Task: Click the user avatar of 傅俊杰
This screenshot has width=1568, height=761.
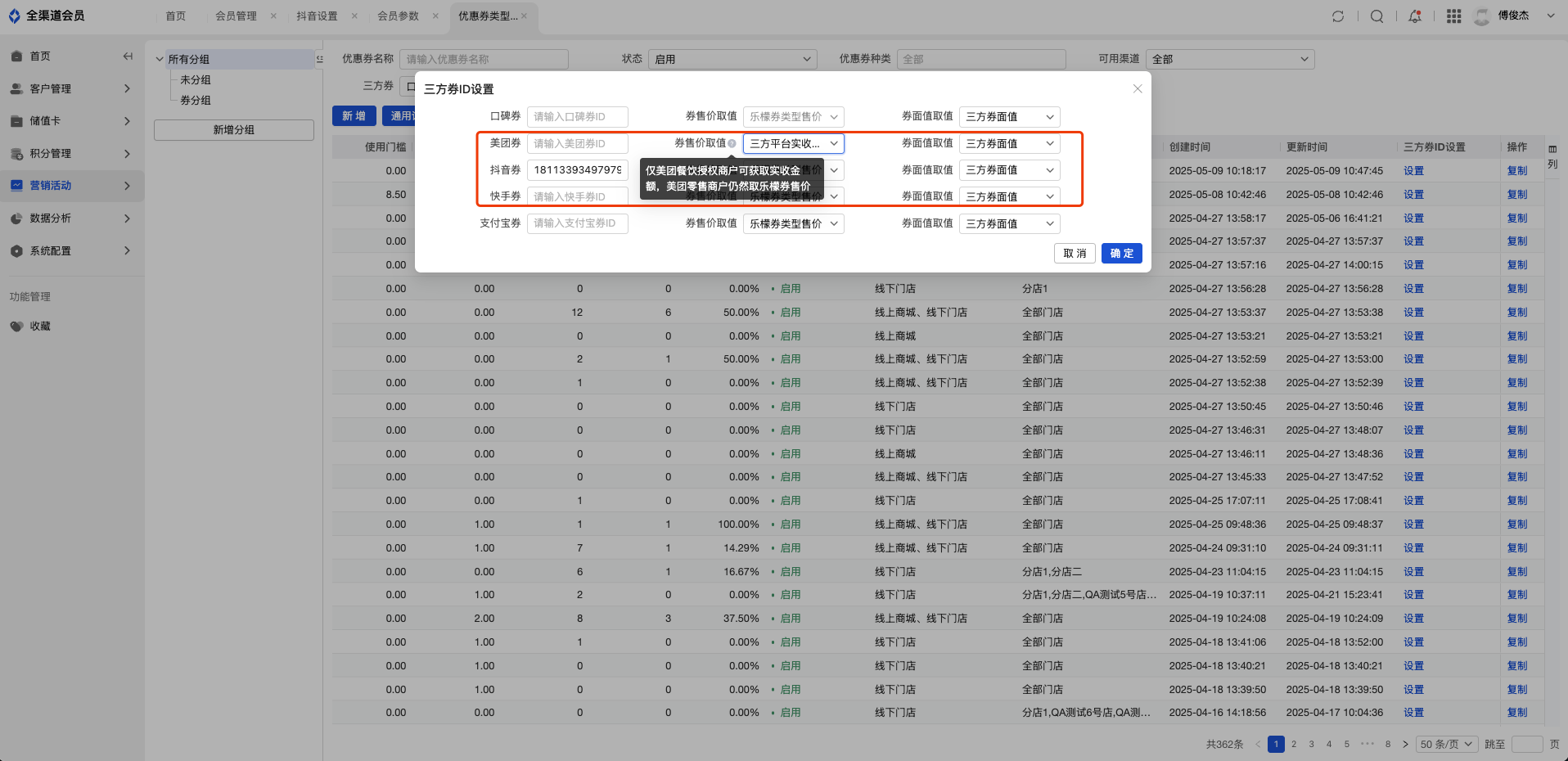Action: point(1482,16)
